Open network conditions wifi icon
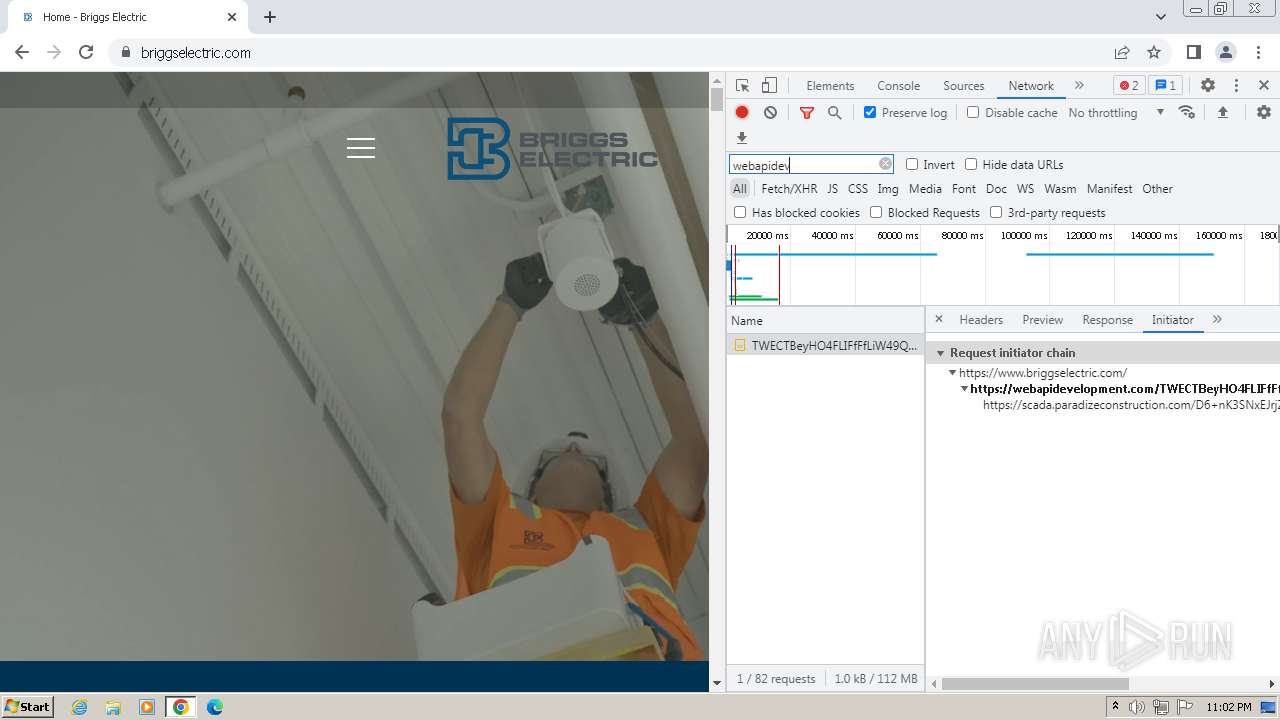Screen dimensions: 1280x720 1187,112
